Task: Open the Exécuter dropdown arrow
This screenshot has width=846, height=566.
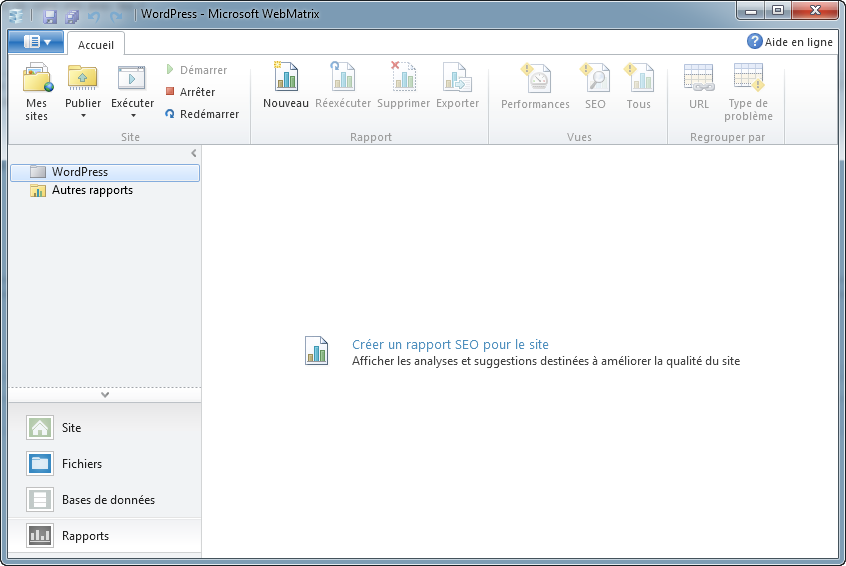Action: tap(133, 115)
